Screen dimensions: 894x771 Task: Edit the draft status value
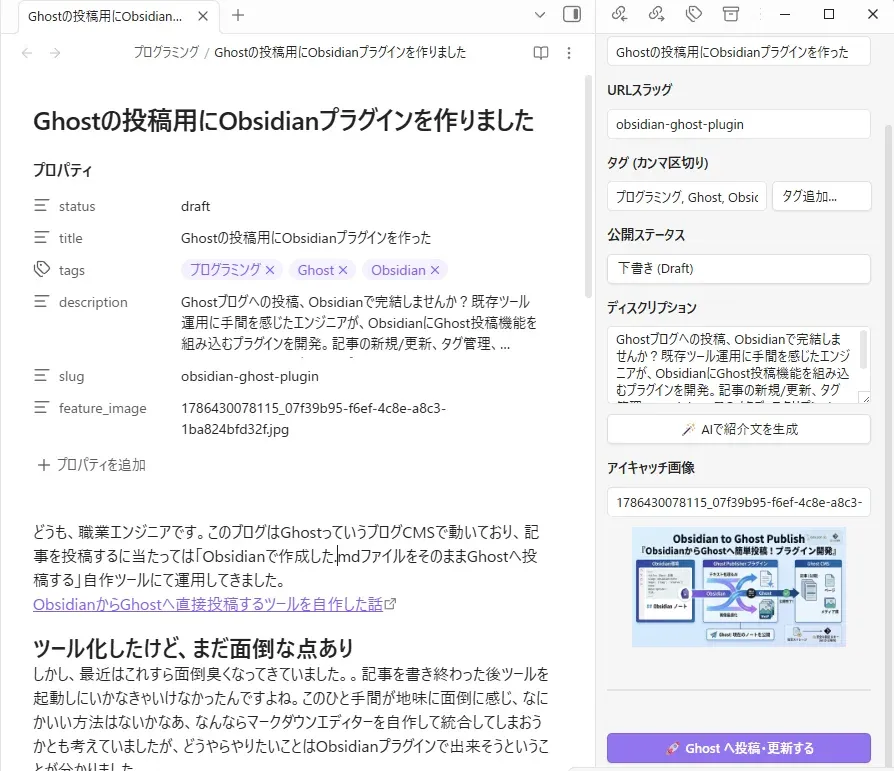pyautogui.click(x=196, y=206)
